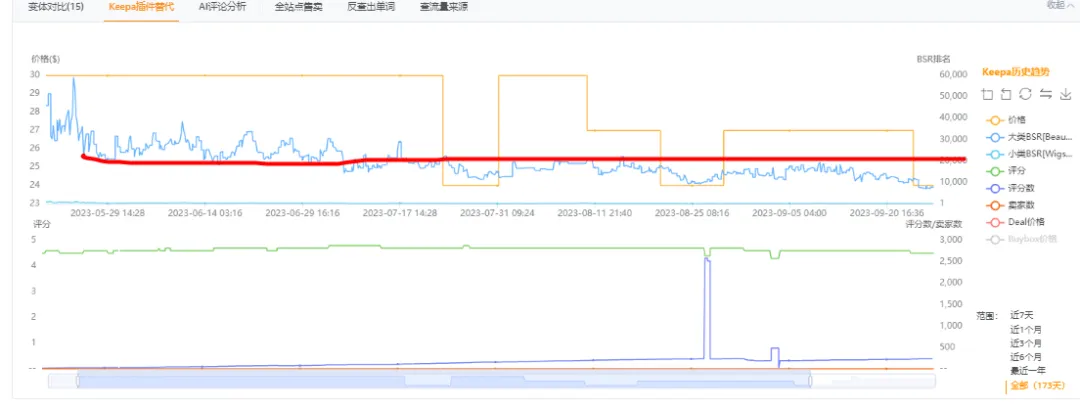The height and width of the screenshot is (409, 1080).
Task: Select the Keepa插件替代 tab
Action: [x=141, y=7]
